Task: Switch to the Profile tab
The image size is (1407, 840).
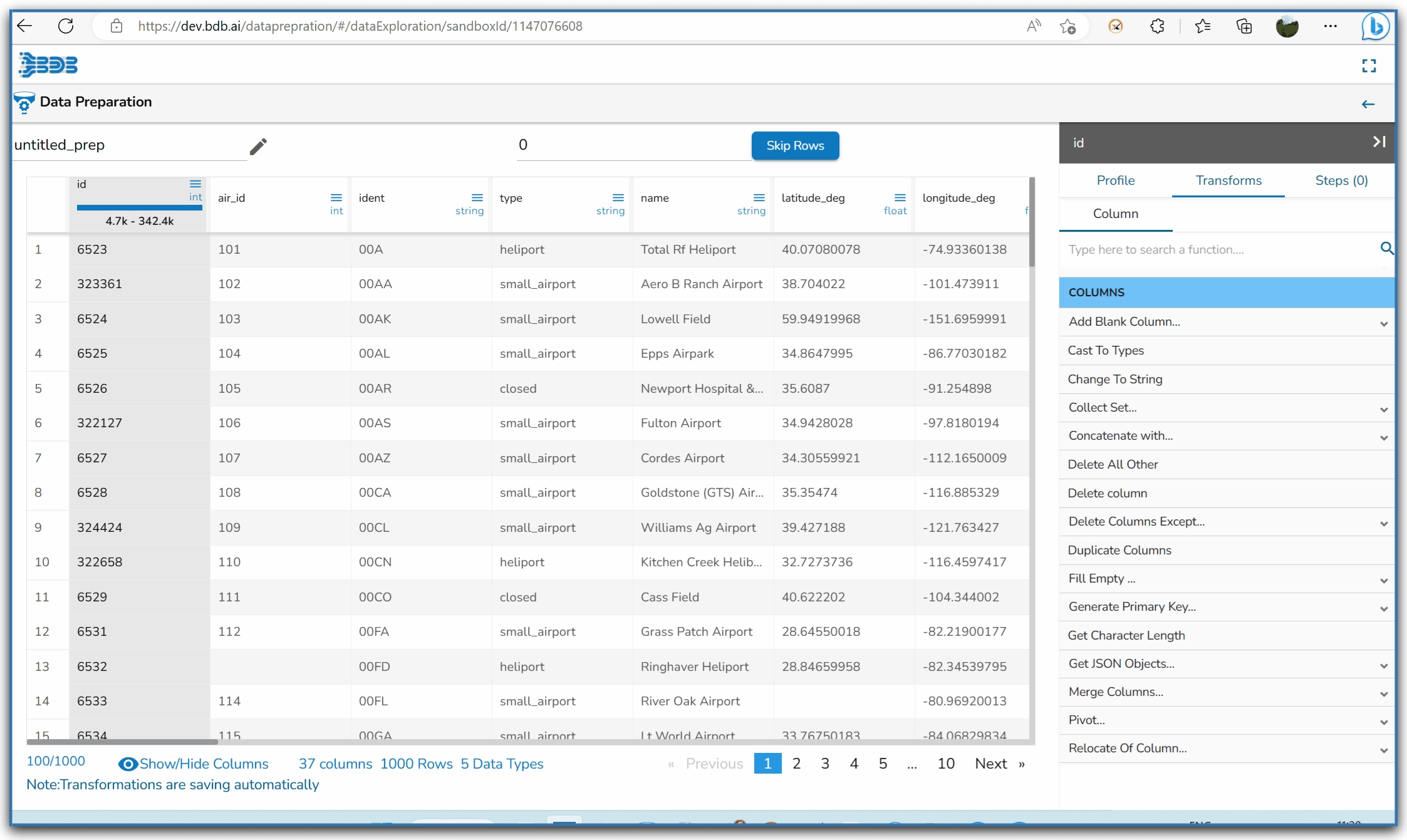Action: [1115, 180]
